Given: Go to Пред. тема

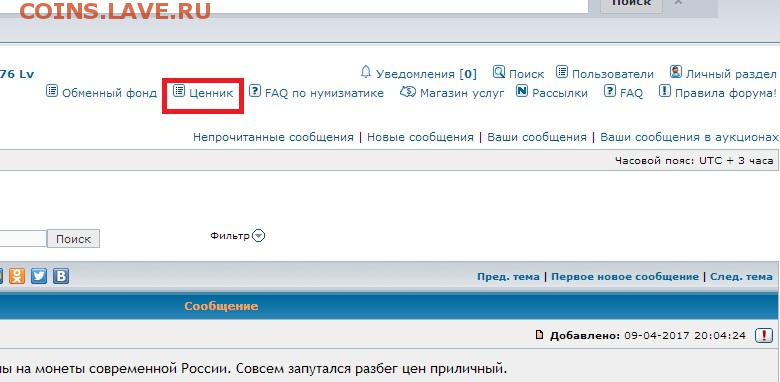Looking at the screenshot, I should tap(508, 277).
